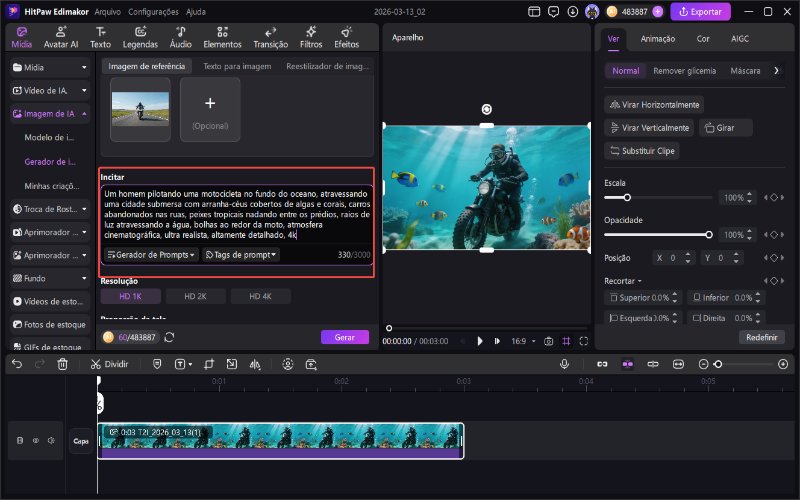Screen dimensions: 800x500
Task: Take a snapshot with the camera icon
Action: pos(548,341)
